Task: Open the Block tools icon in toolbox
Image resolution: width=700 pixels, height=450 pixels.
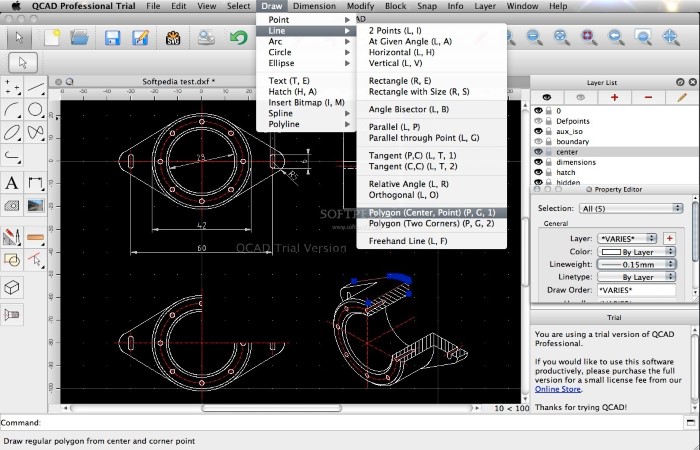Action: point(12,260)
